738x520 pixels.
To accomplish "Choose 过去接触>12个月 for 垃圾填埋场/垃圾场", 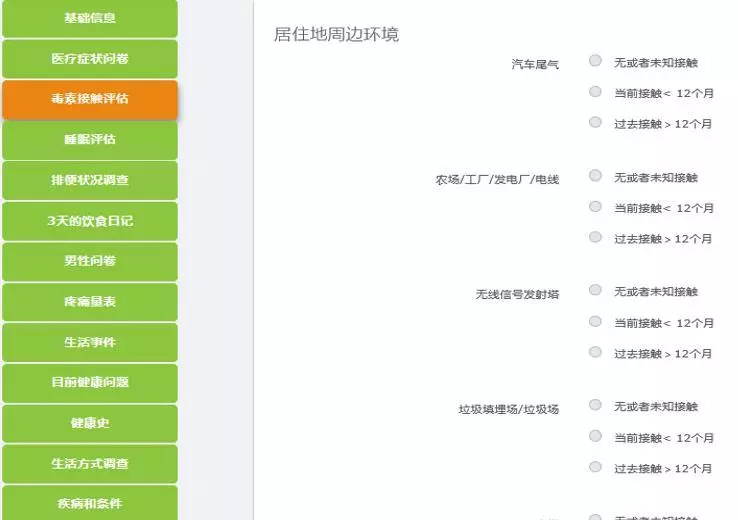I will 596,467.
